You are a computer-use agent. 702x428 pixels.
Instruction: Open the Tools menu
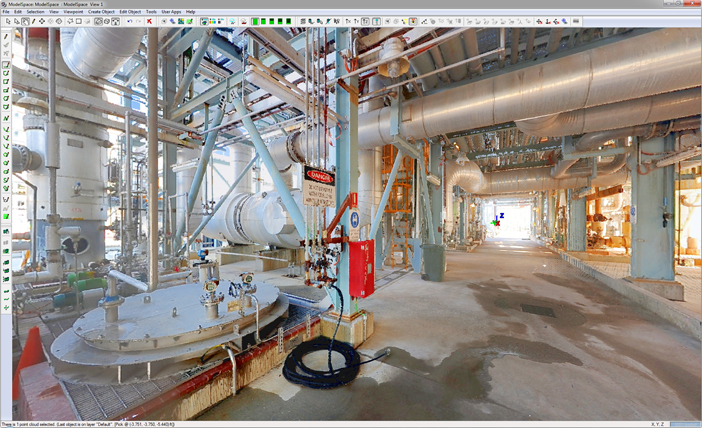pyautogui.click(x=151, y=11)
